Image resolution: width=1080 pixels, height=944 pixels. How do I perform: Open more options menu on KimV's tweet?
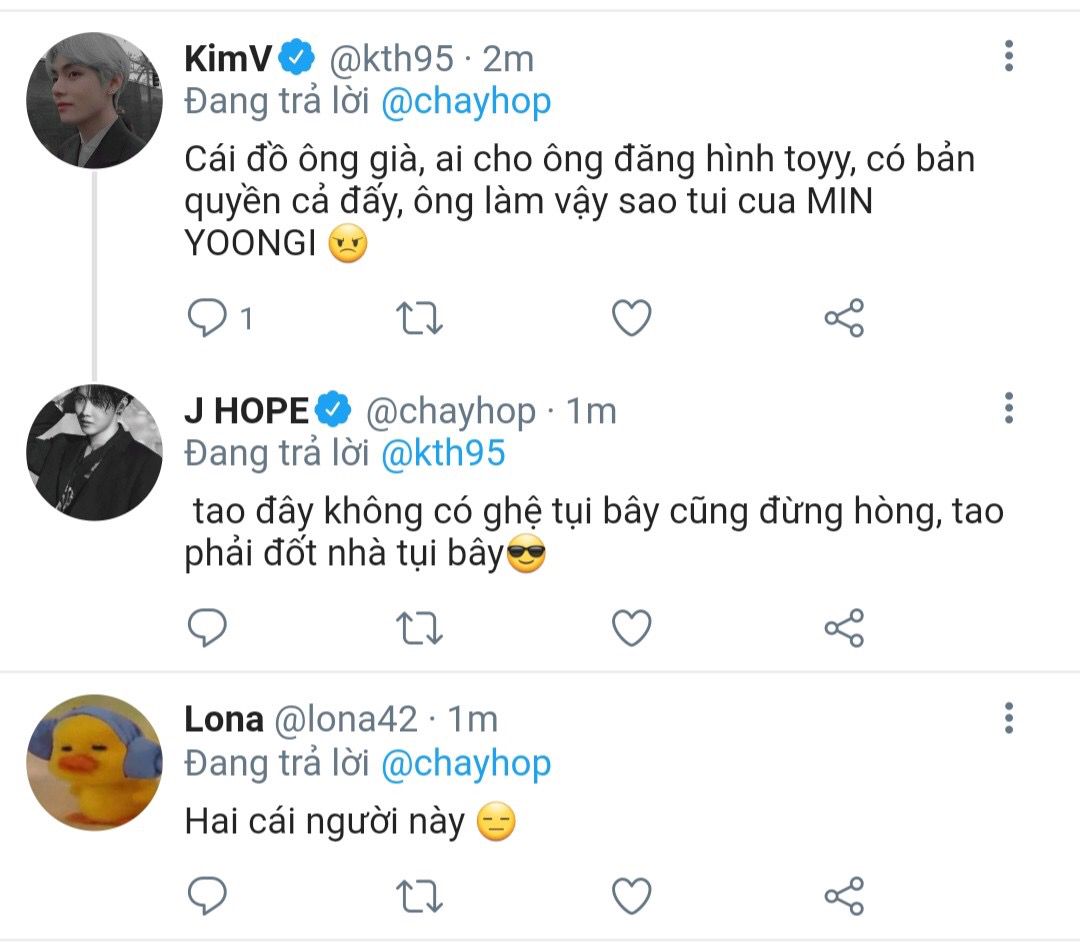pos(1008,56)
